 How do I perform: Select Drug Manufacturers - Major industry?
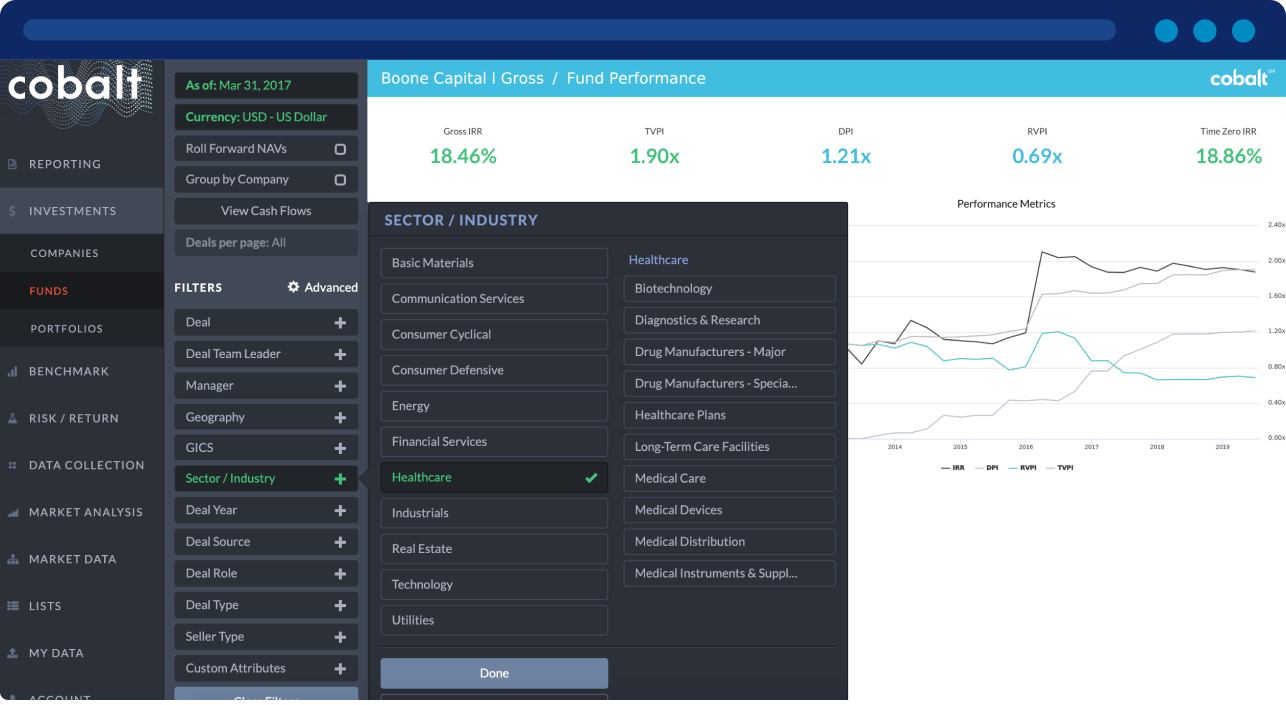[730, 352]
